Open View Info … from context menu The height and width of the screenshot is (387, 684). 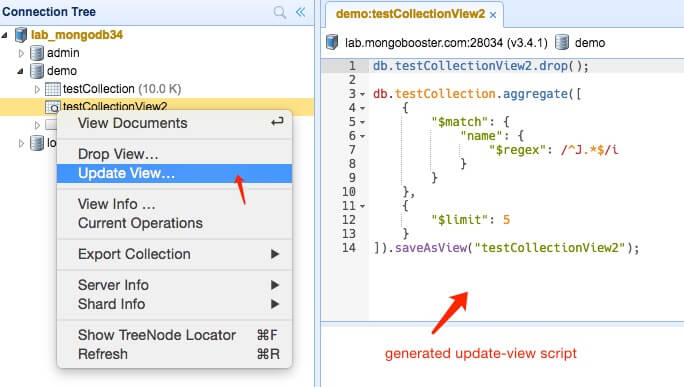click(x=174, y=204)
